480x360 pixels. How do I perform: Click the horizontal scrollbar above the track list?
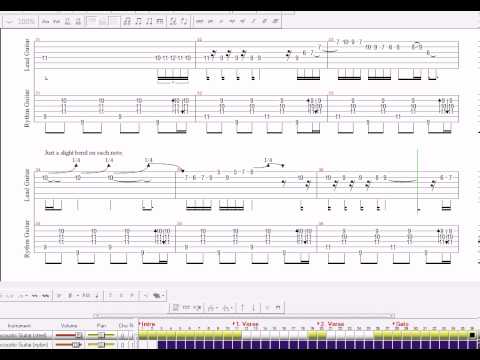point(244,315)
